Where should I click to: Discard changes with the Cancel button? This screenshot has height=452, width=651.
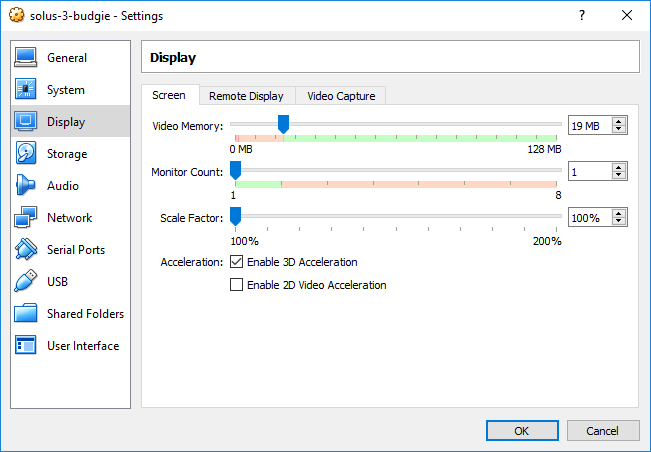tap(602, 431)
